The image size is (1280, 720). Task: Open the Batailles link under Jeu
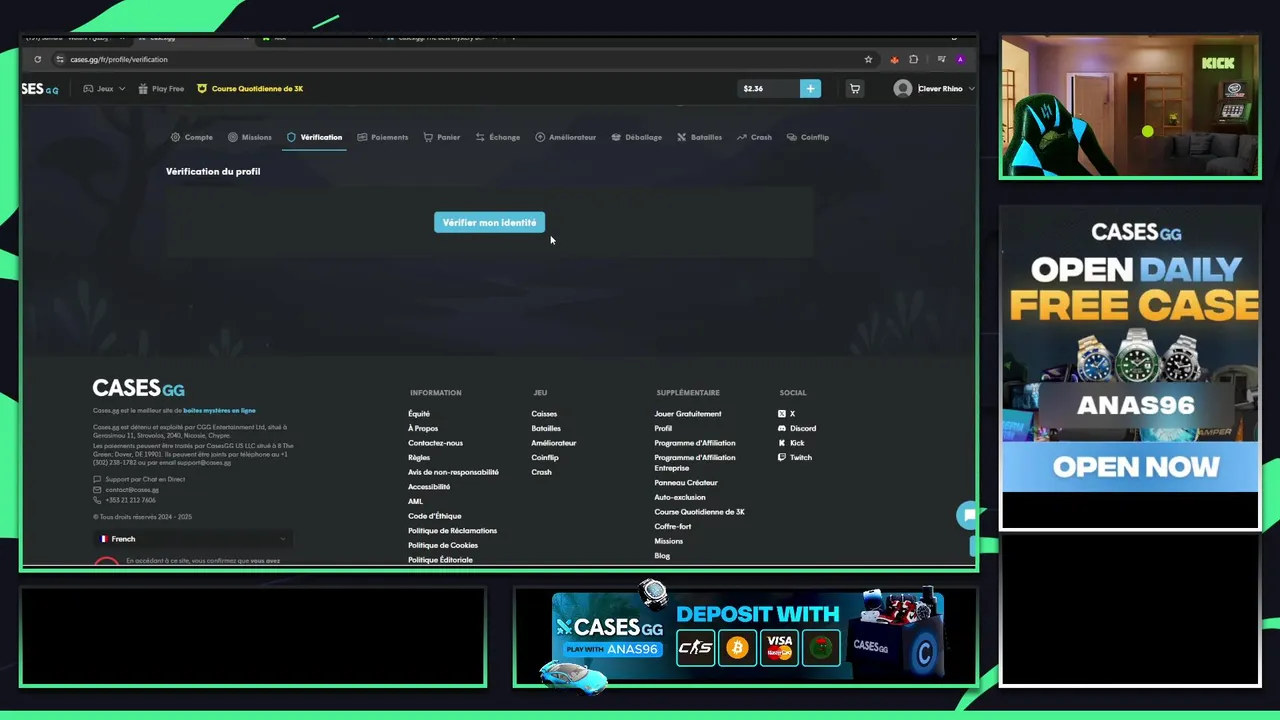point(546,428)
